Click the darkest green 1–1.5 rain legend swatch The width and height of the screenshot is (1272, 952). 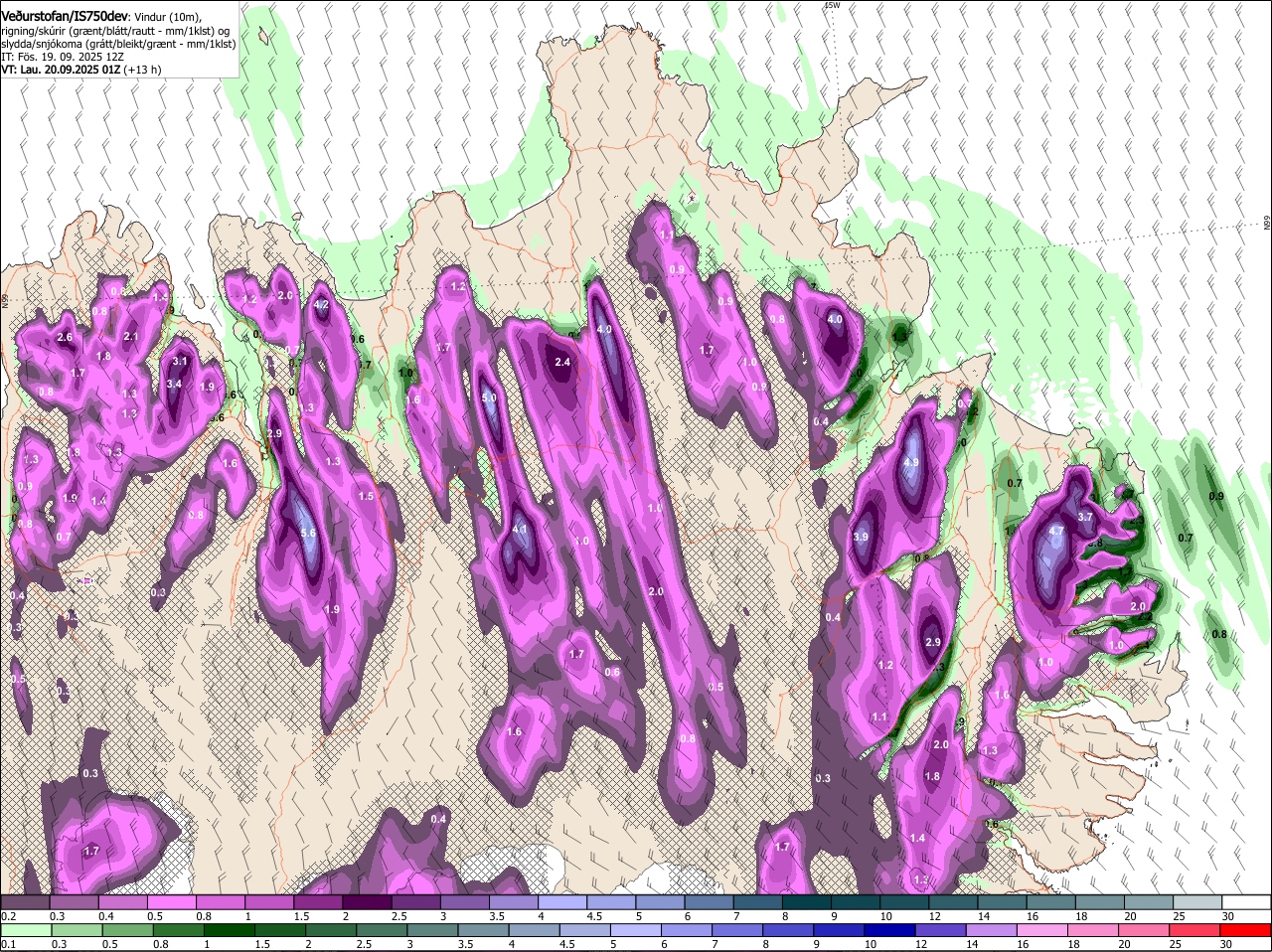point(230,930)
